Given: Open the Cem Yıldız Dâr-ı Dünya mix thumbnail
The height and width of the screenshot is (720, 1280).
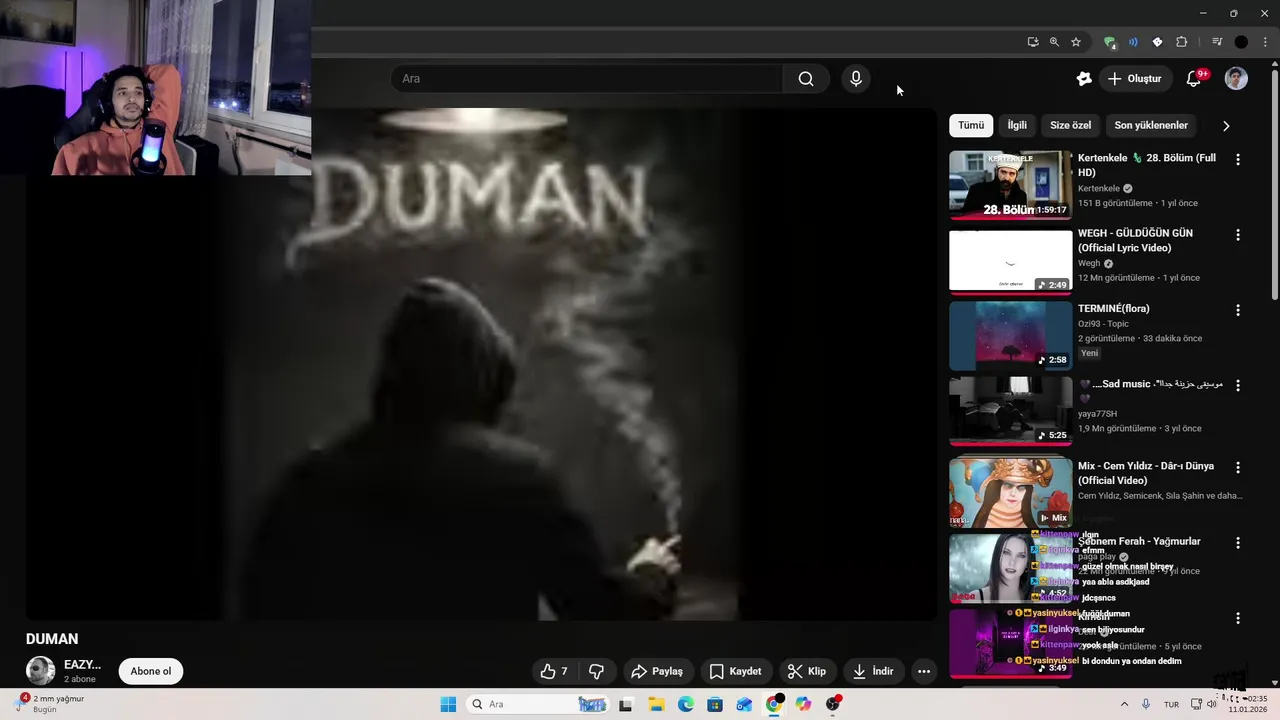Looking at the screenshot, I should (1010, 492).
